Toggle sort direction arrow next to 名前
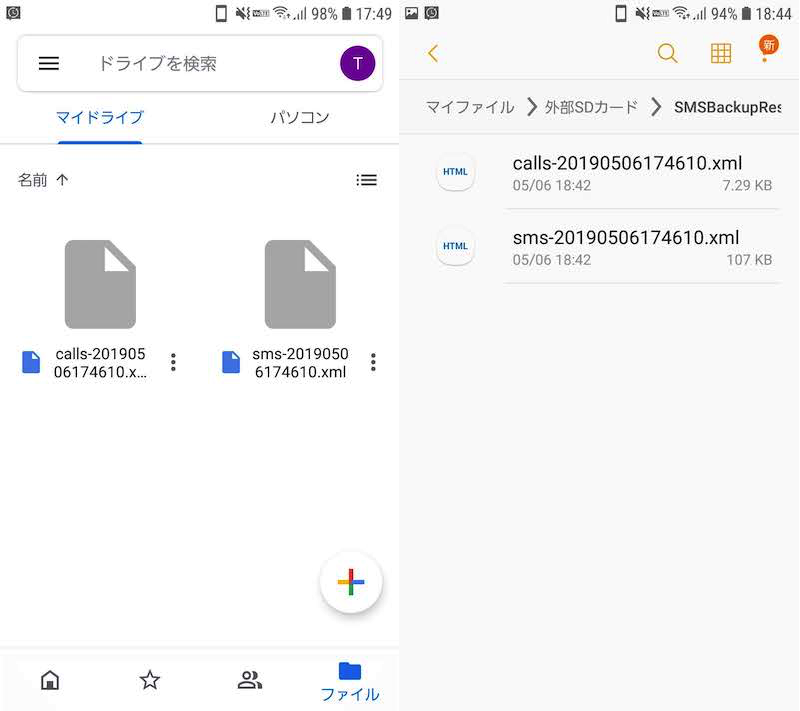The image size is (800, 711). coord(63,180)
